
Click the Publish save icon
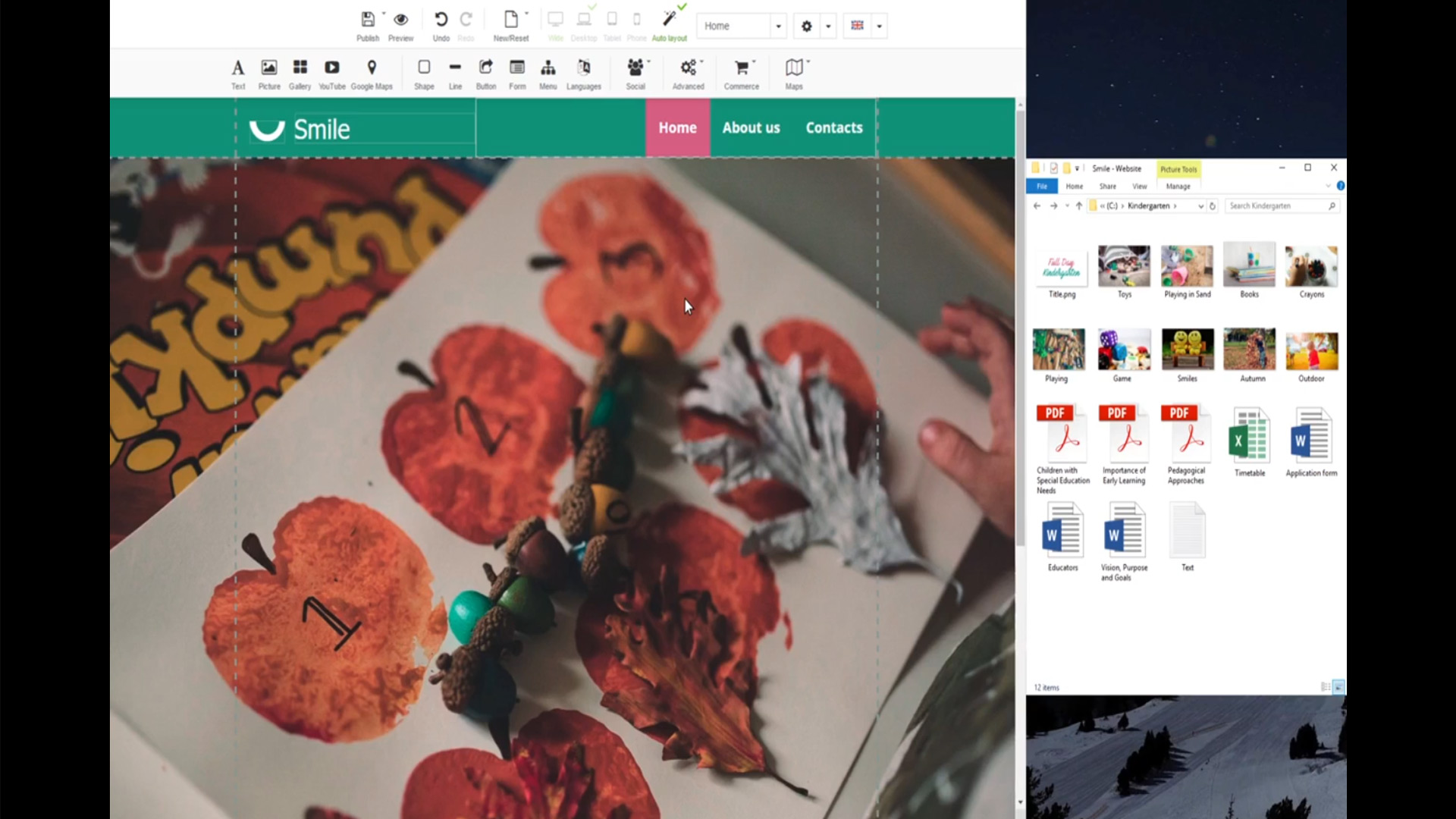tap(368, 20)
